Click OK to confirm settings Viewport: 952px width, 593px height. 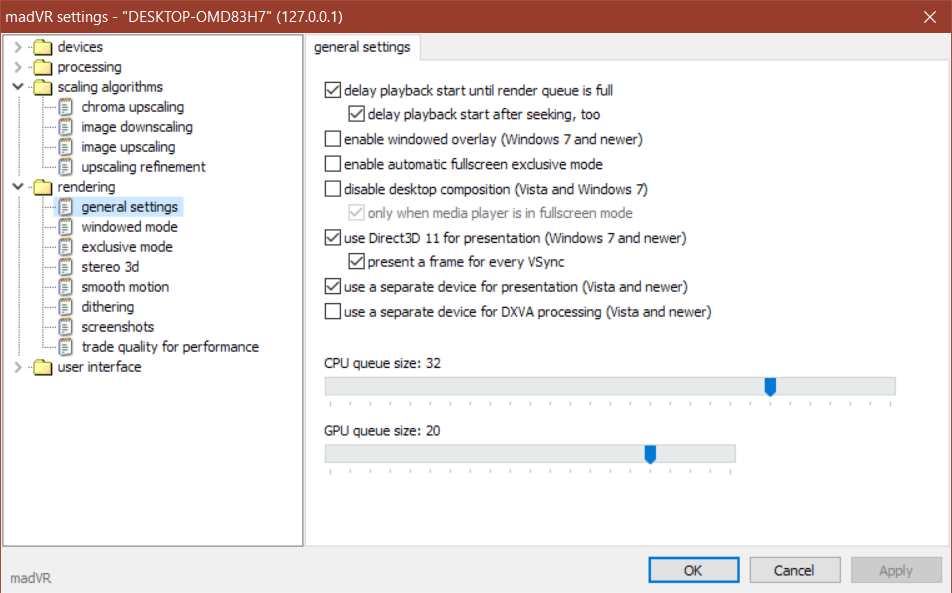tap(693, 571)
